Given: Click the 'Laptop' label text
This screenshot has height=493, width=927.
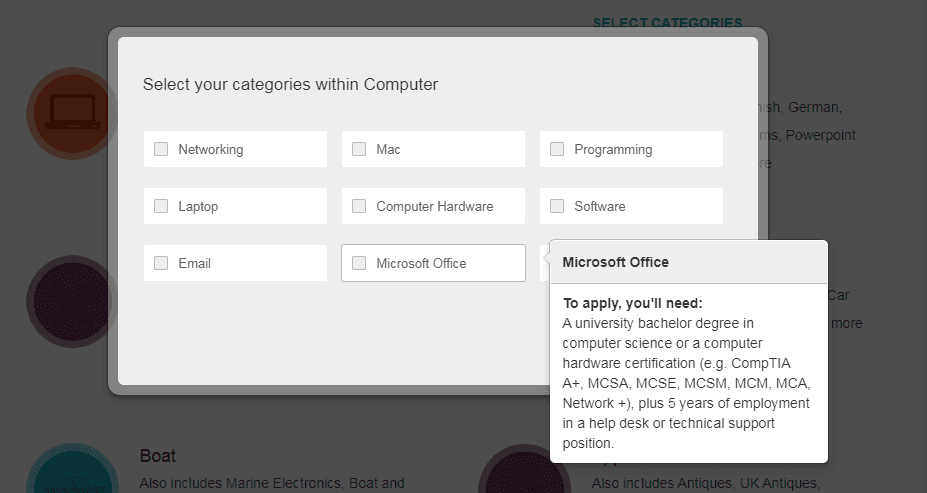Looking at the screenshot, I should [198, 206].
